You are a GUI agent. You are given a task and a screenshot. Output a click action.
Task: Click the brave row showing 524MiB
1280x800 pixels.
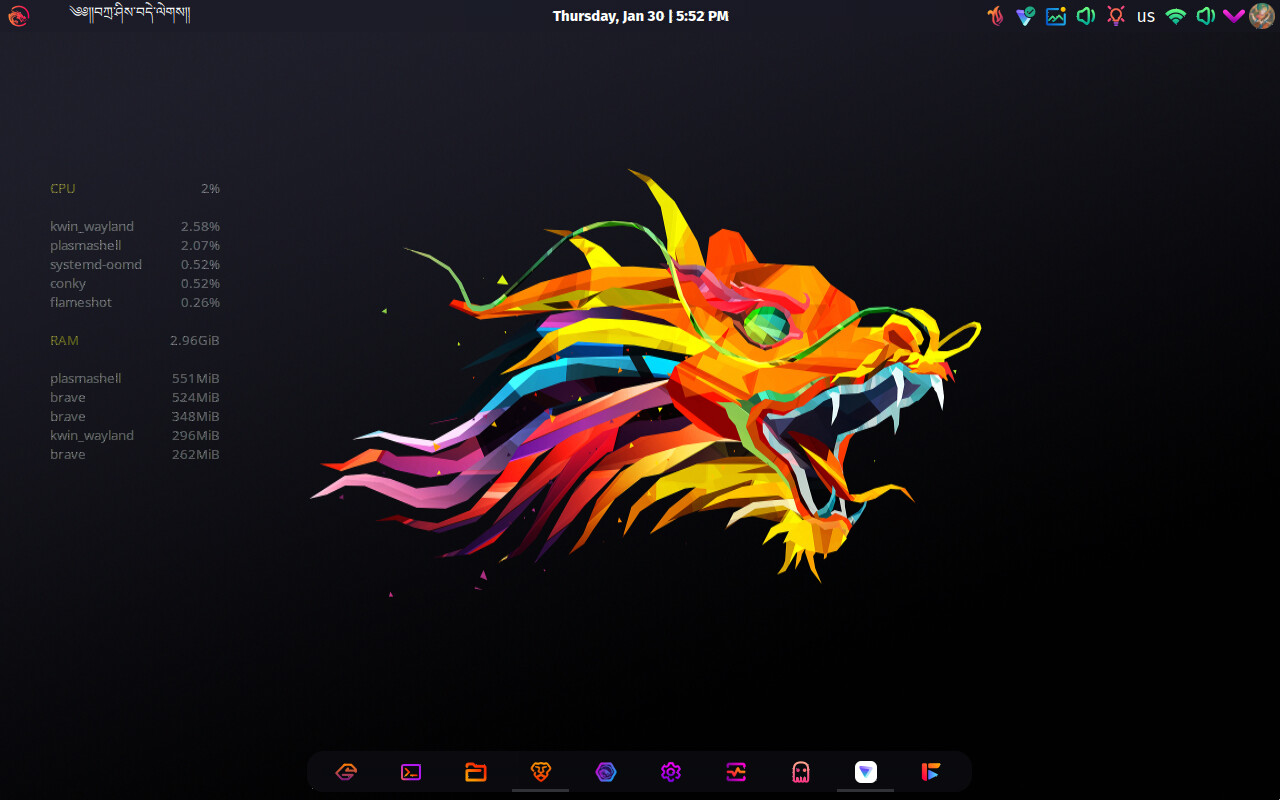(x=135, y=398)
